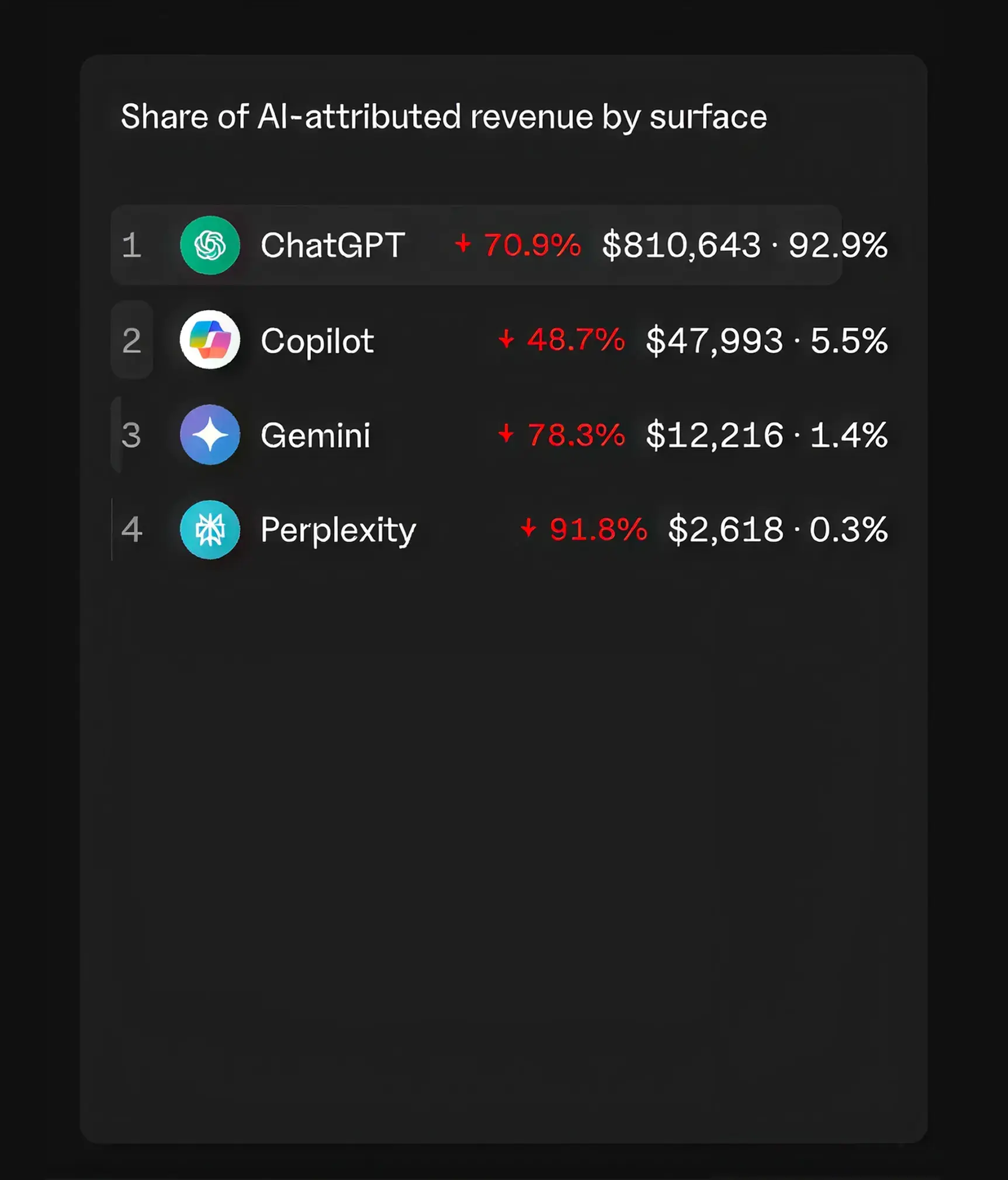Click the red arrow beside 91.8%
Viewport: 1008px width, 1180px height.
528,528
